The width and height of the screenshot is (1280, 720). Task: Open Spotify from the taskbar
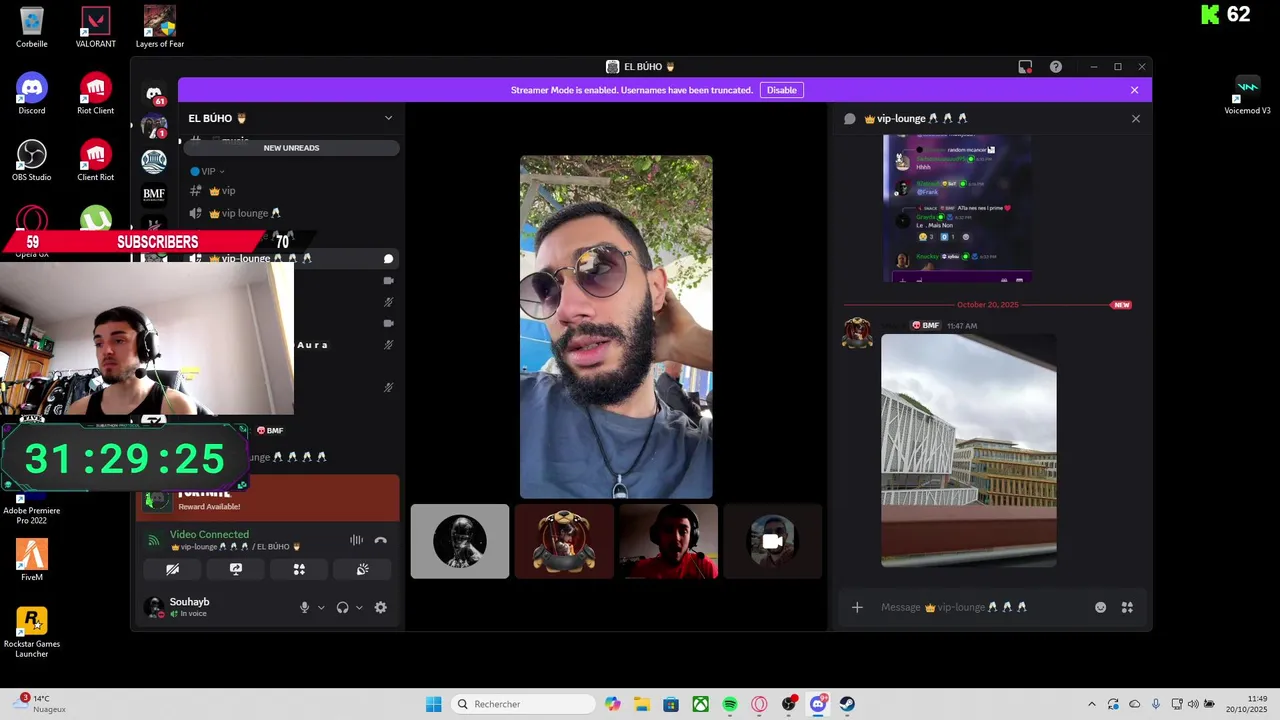(x=730, y=704)
